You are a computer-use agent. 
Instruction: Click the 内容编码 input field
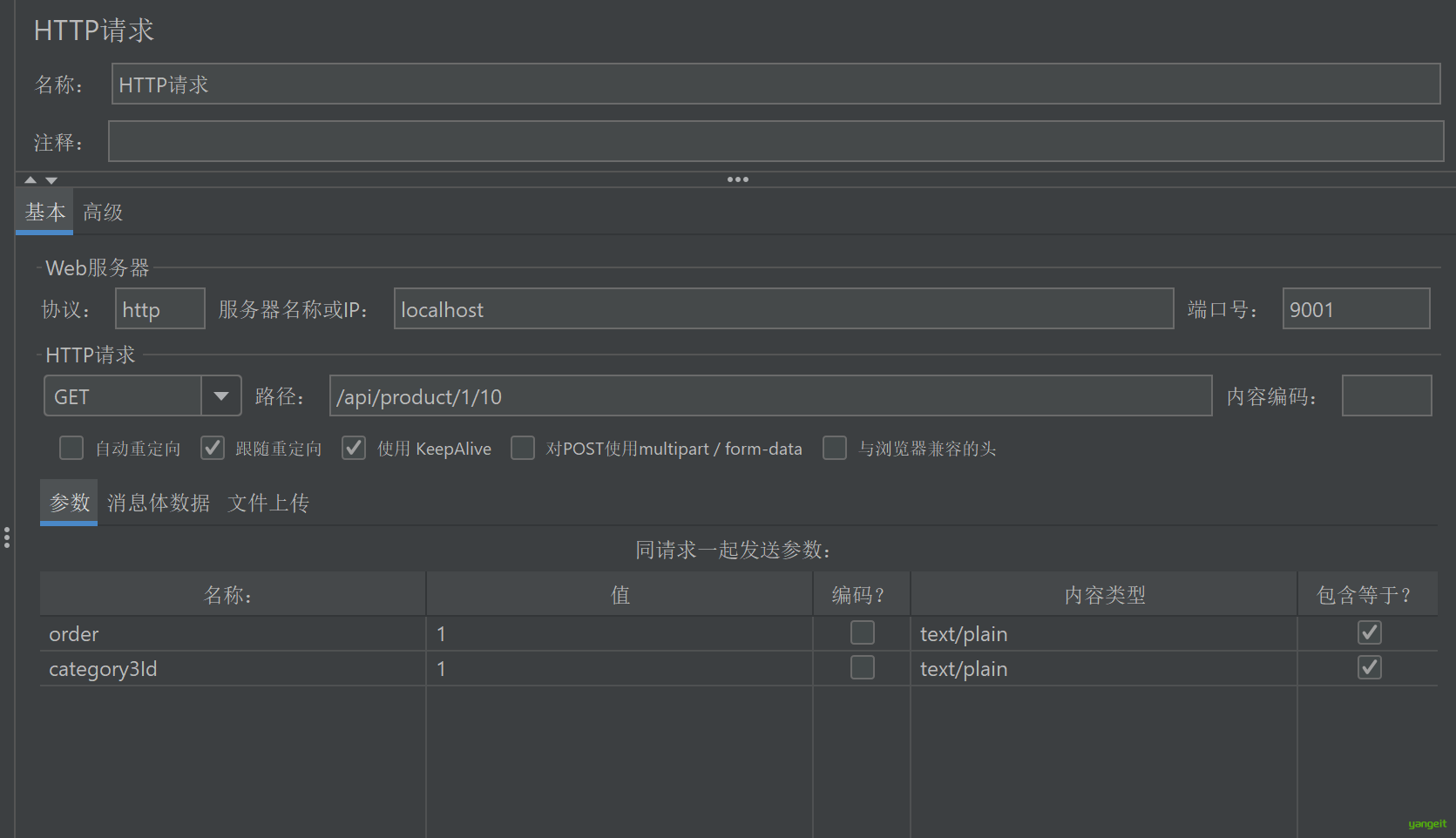pos(1386,395)
